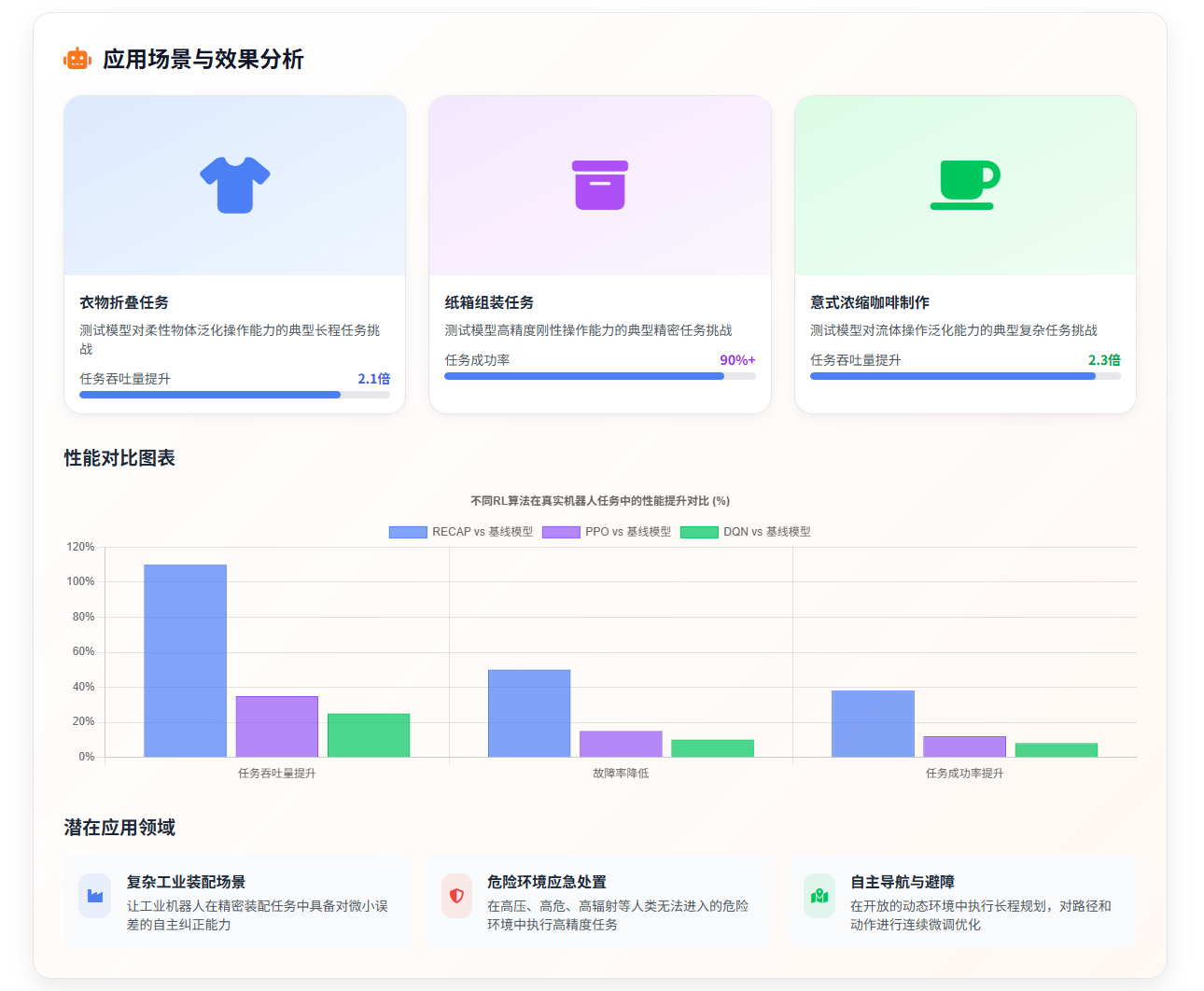Click the 纸箱组装任务 success rate progress bar
This screenshot has width=1204, height=991.
tap(600, 376)
